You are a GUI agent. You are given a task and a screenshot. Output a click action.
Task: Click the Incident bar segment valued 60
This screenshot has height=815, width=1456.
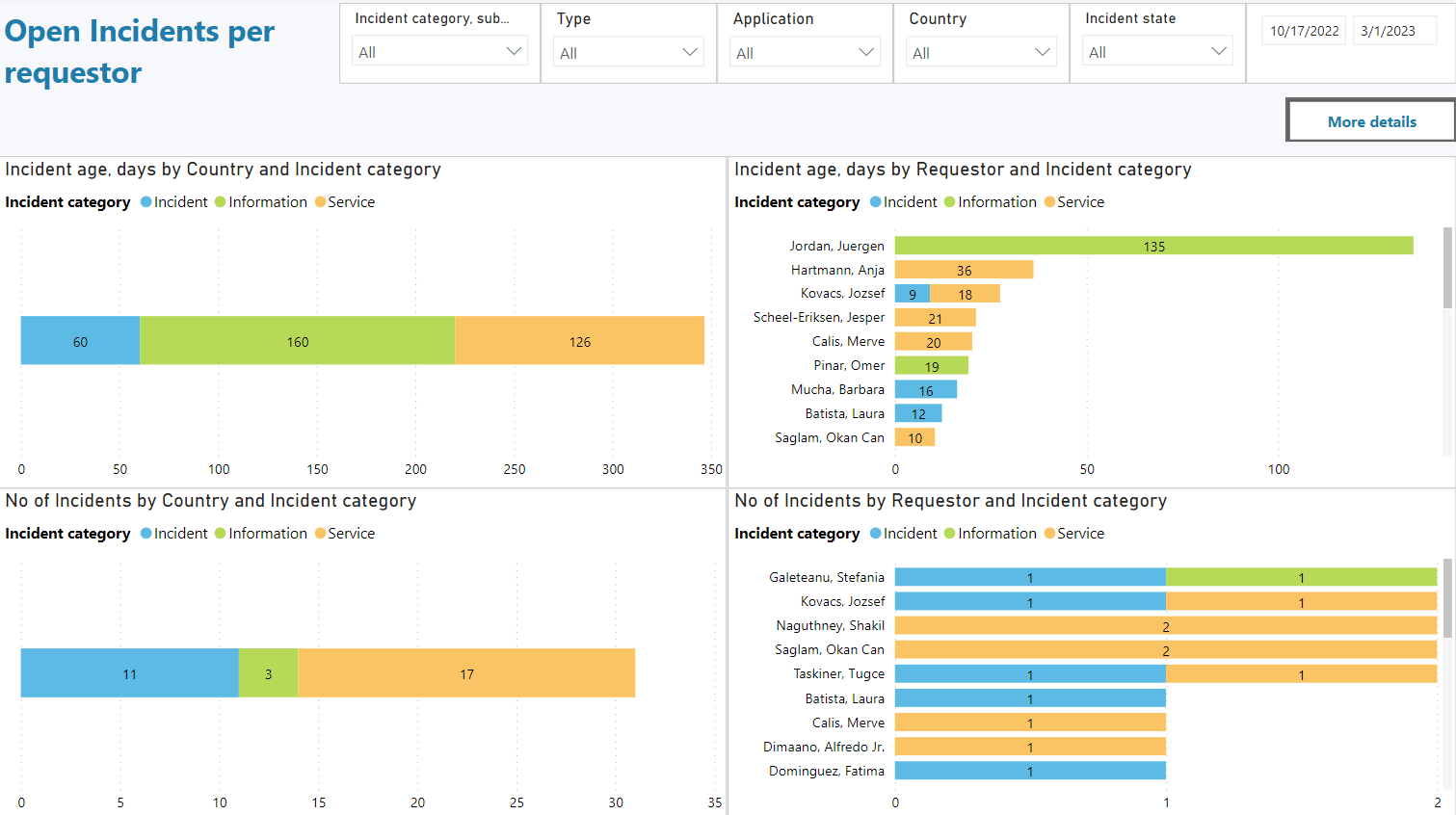click(x=80, y=340)
